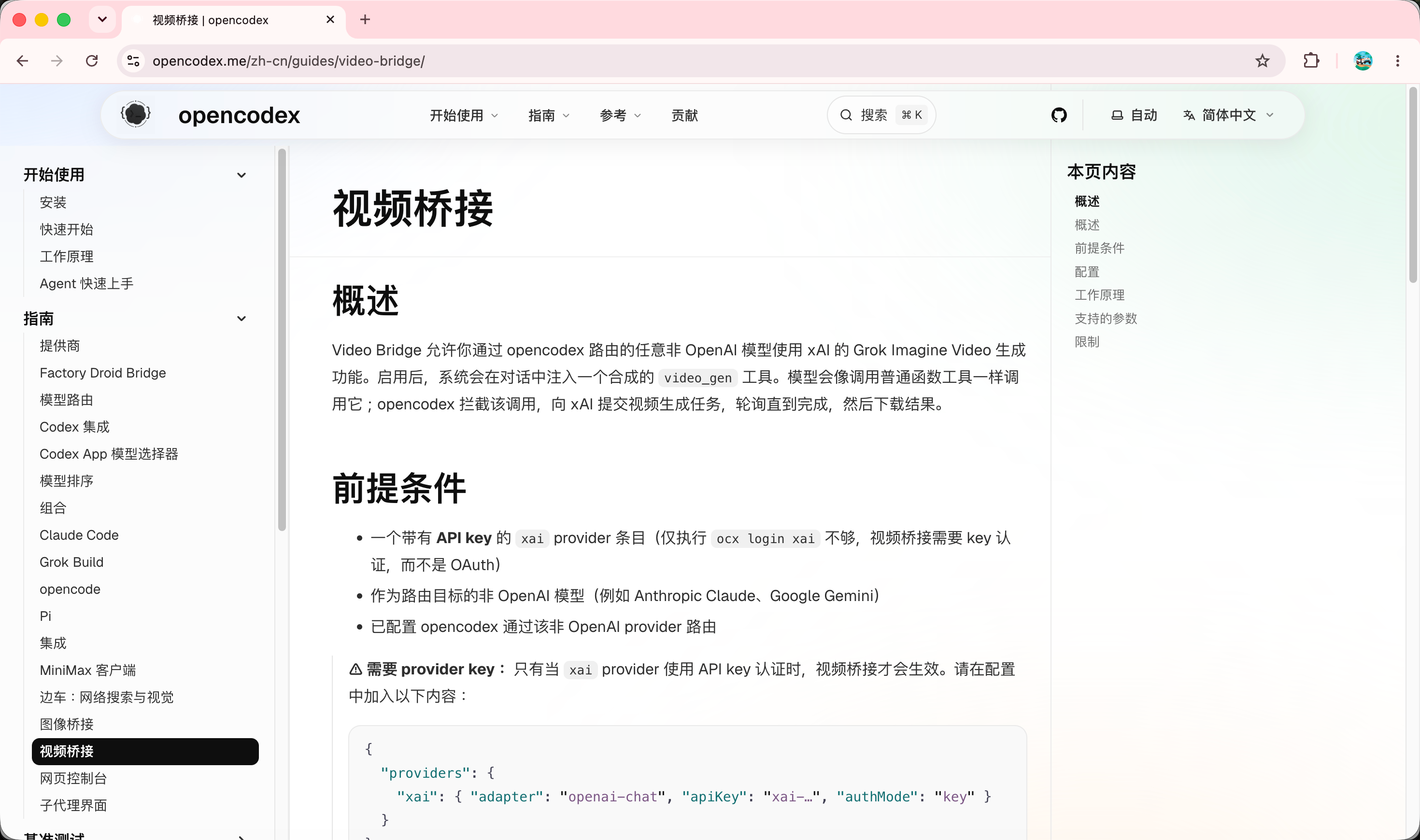Open the 边车：网络搜索与视觉 guide
Screen dimensions: 1420x840
coord(106,698)
